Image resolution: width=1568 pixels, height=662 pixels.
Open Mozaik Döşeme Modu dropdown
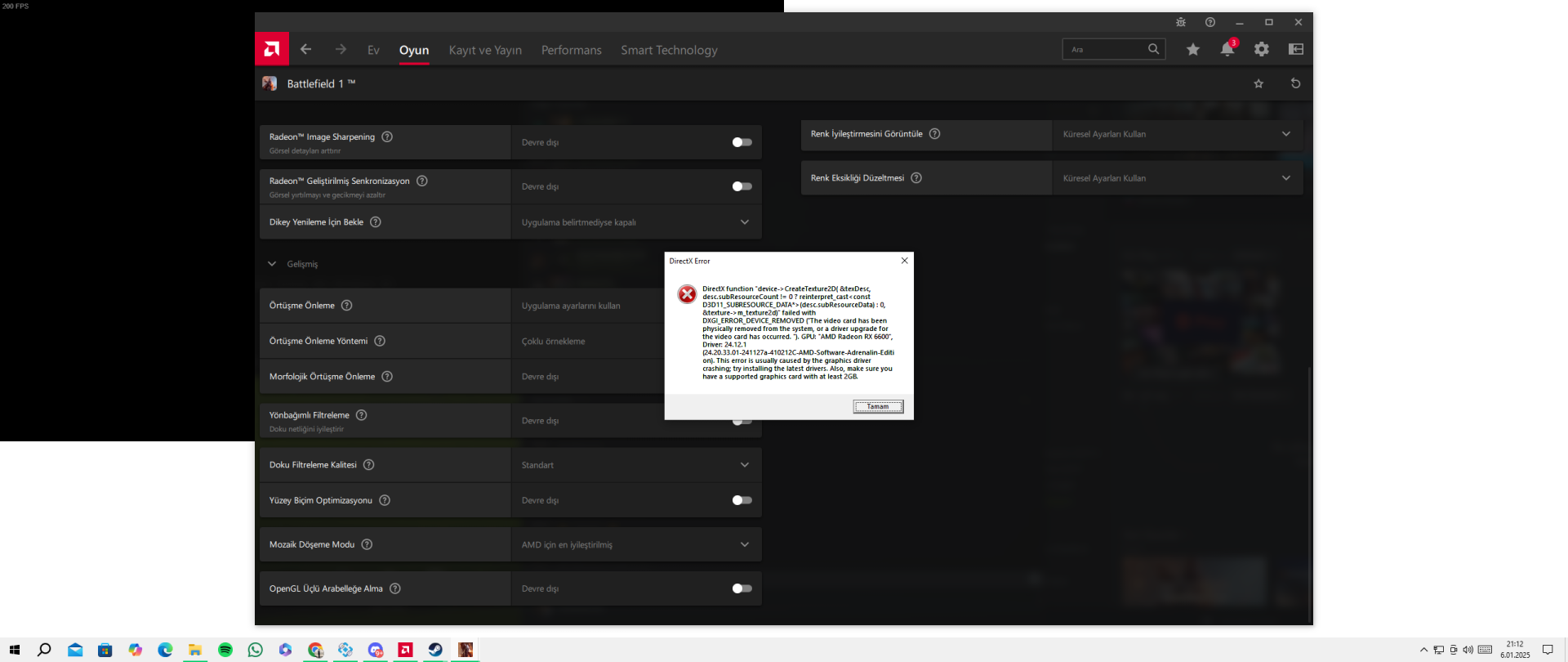click(637, 545)
